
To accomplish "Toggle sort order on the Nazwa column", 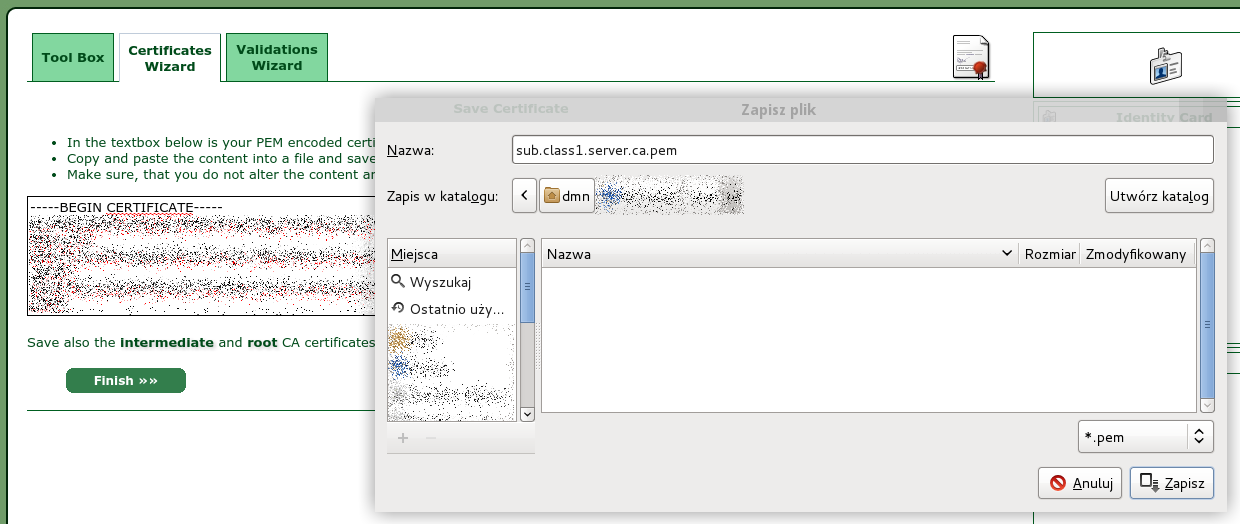I will click(778, 254).
